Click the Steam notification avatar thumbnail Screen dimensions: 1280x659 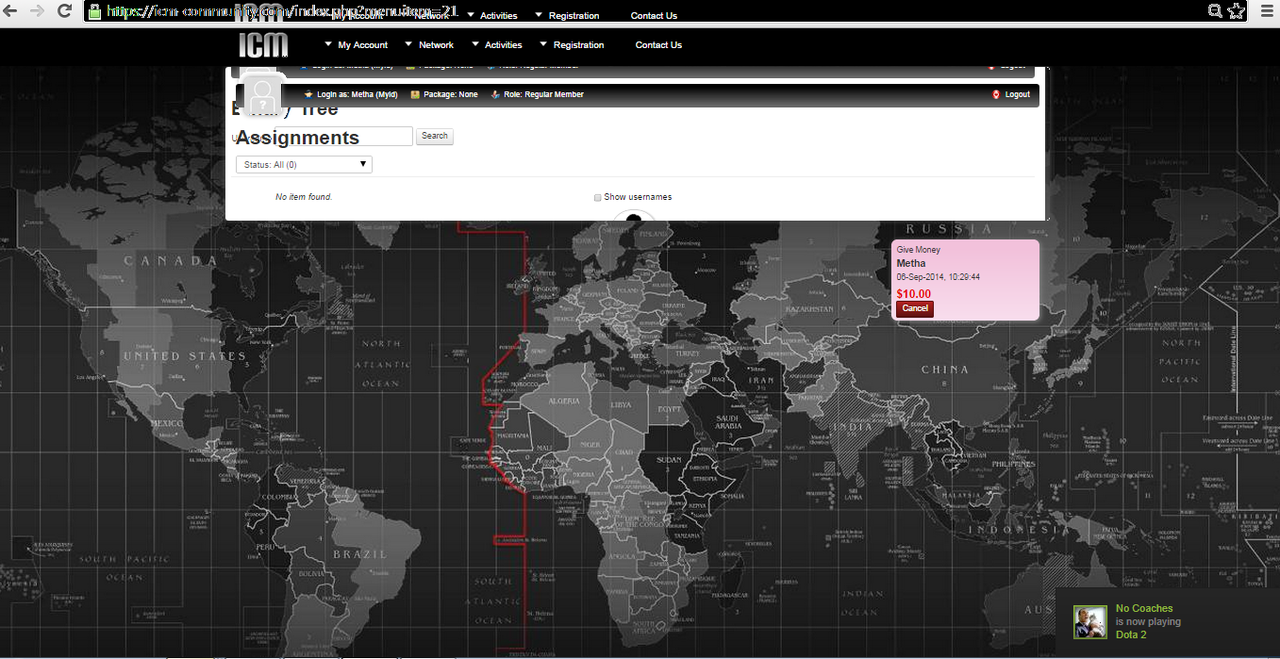1090,622
